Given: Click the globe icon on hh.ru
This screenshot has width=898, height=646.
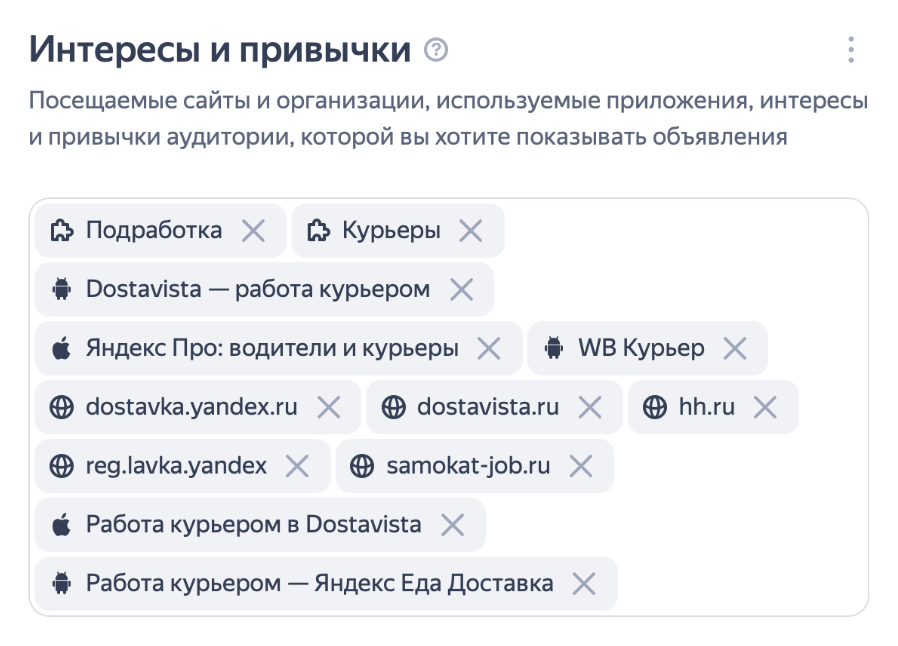Looking at the screenshot, I should coord(655,407).
